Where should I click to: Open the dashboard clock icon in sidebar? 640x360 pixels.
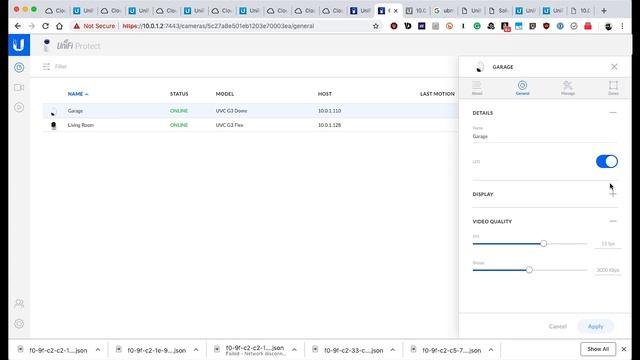pyautogui.click(x=19, y=67)
